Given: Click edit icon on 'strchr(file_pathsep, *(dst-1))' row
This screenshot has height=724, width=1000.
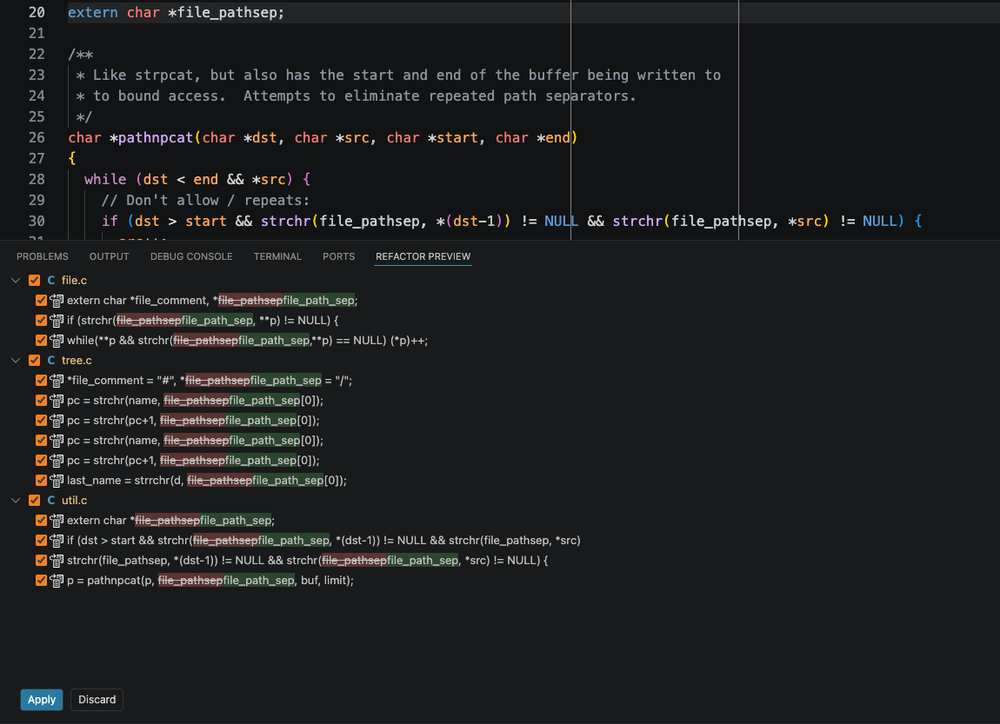Looking at the screenshot, I should click(57, 561).
